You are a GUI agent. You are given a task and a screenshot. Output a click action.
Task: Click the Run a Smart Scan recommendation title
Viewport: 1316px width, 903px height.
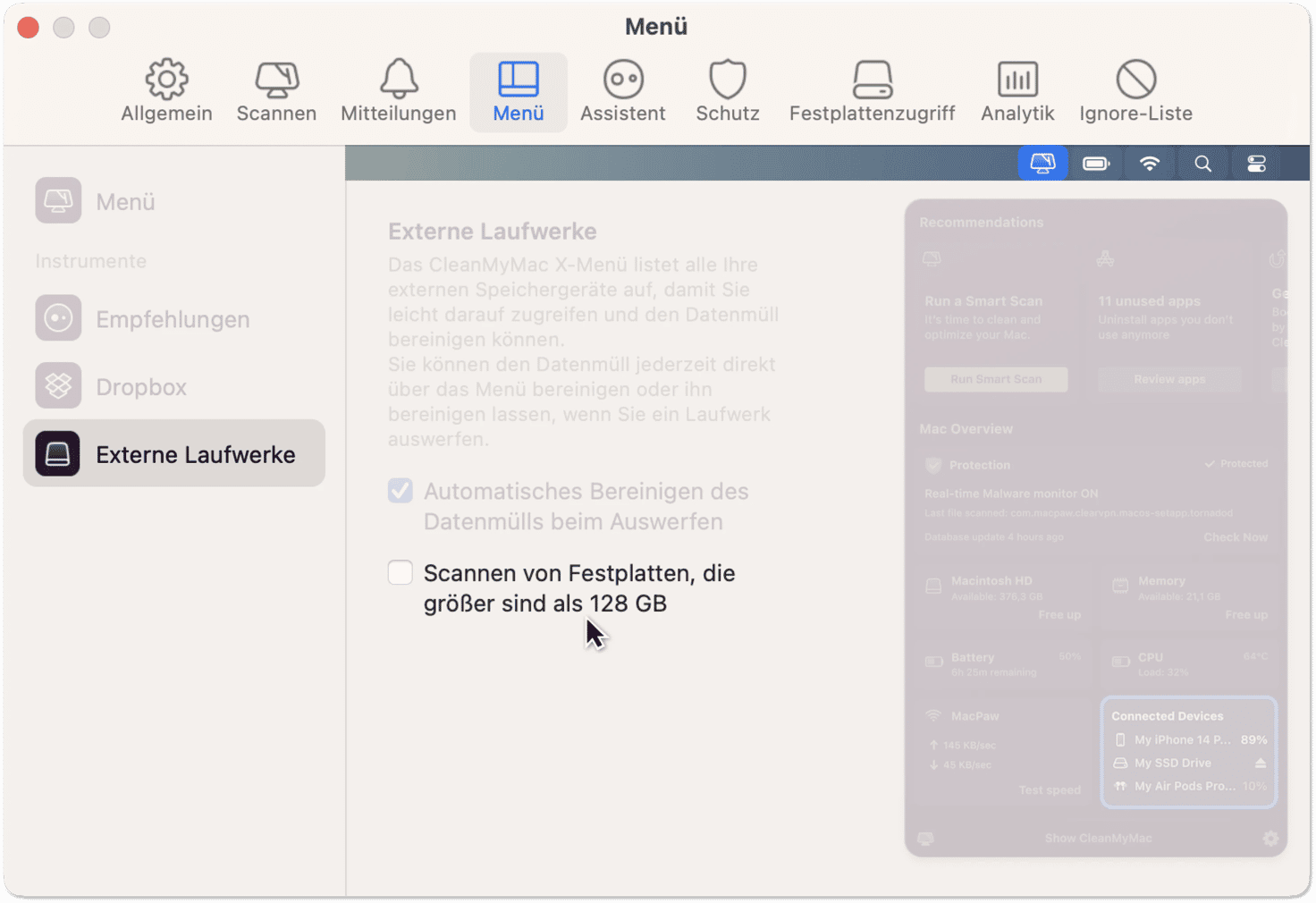pos(983,301)
